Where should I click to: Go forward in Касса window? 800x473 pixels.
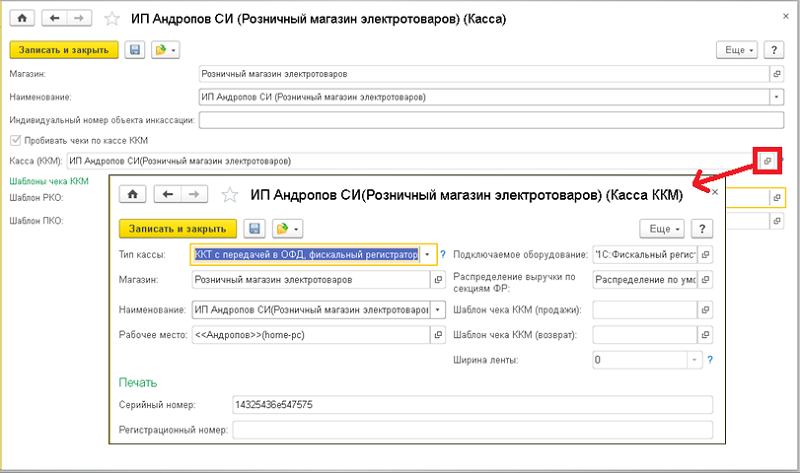pos(79,18)
